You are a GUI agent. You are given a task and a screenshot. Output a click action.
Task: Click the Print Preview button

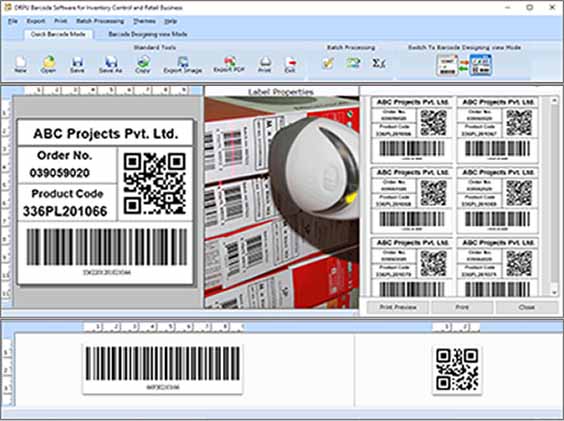pyautogui.click(x=398, y=307)
